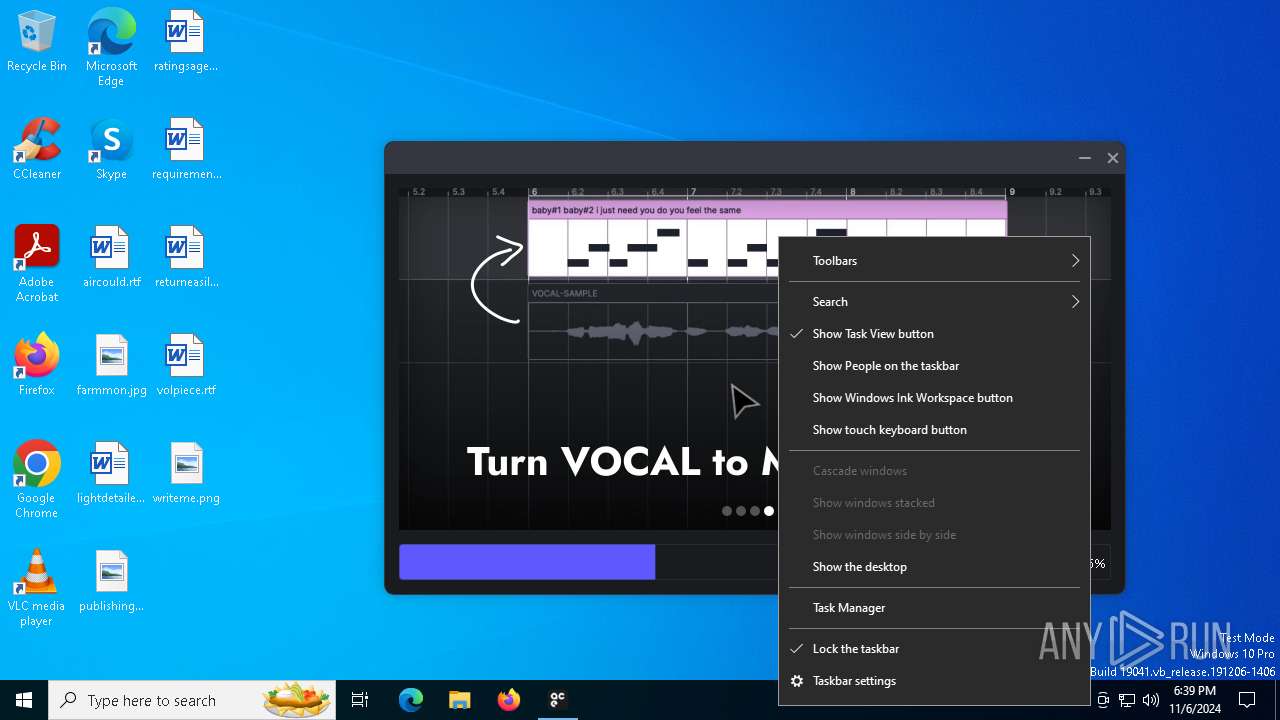The width and height of the screenshot is (1280, 720).
Task: Open File Explorer from the taskbar
Action: [x=459, y=700]
